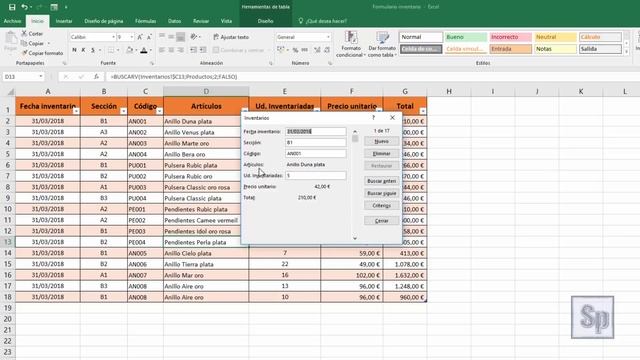Open the font size dropdown
The width and height of the screenshot is (640, 360).
click(x=131, y=37)
